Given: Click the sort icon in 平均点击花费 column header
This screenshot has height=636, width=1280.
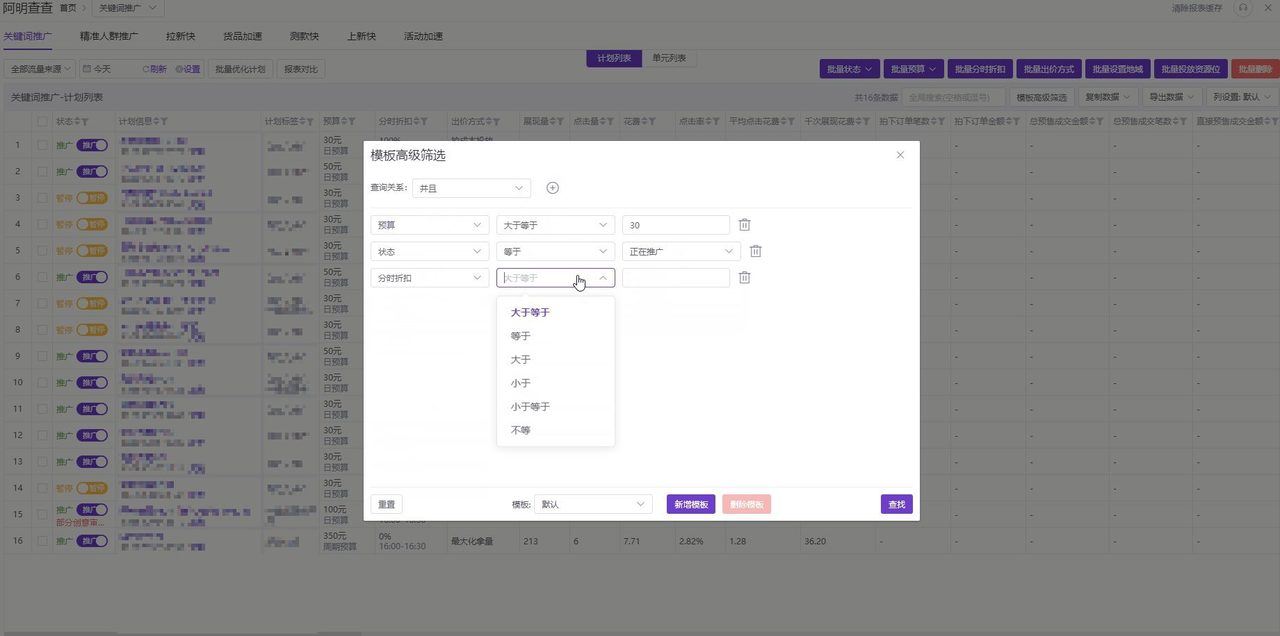Looking at the screenshot, I should click(784, 121).
